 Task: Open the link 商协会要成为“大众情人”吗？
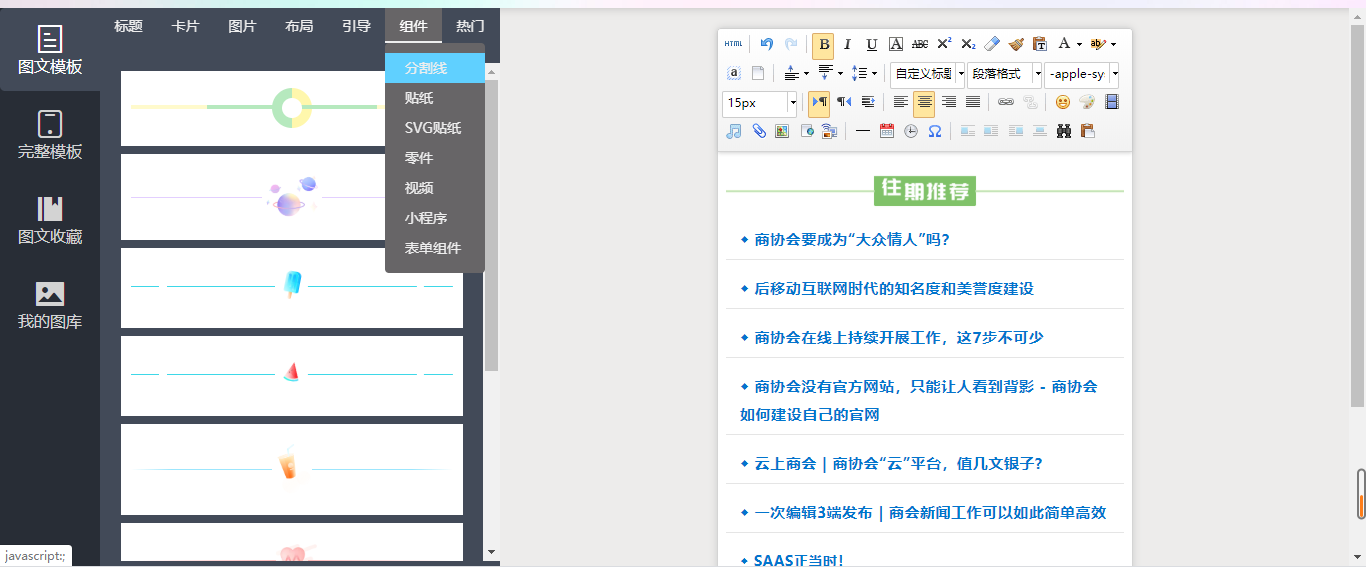[x=851, y=240]
